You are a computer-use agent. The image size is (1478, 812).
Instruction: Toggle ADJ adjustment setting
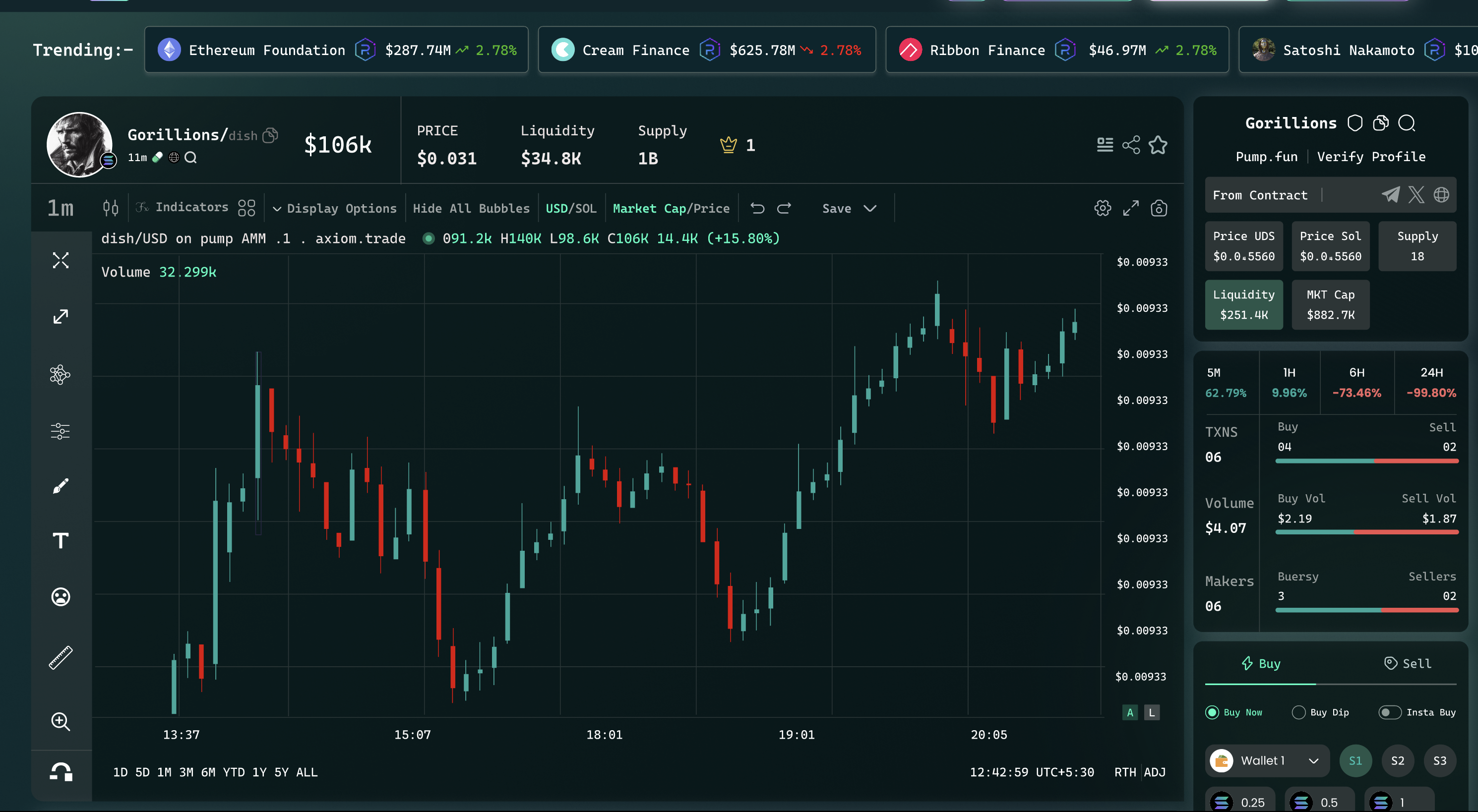point(1155,772)
